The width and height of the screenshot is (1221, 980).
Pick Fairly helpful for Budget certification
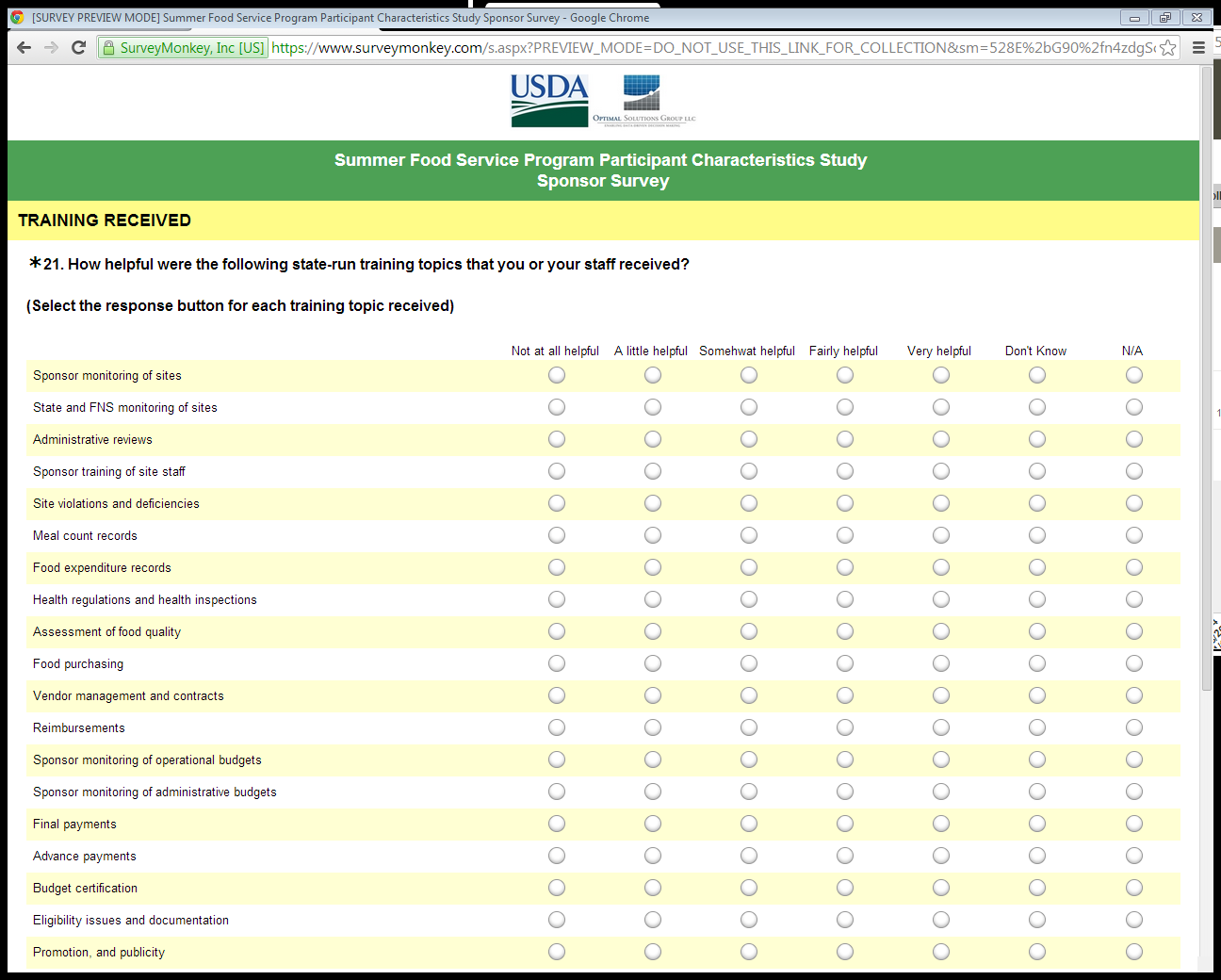pos(845,888)
